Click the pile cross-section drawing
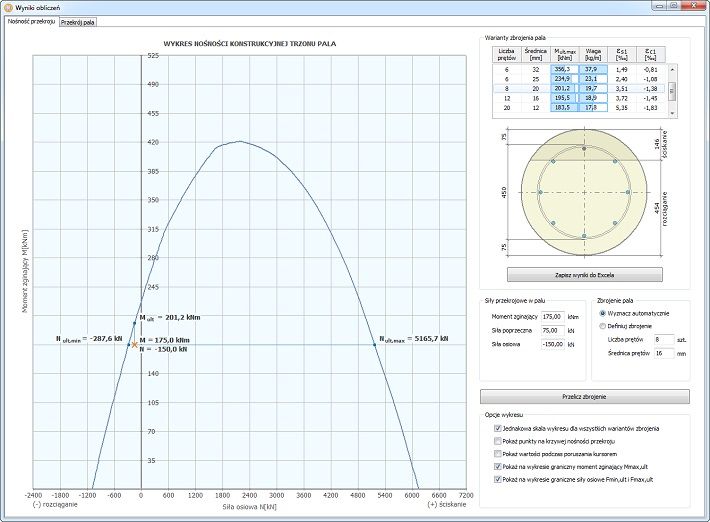 [x=584, y=192]
